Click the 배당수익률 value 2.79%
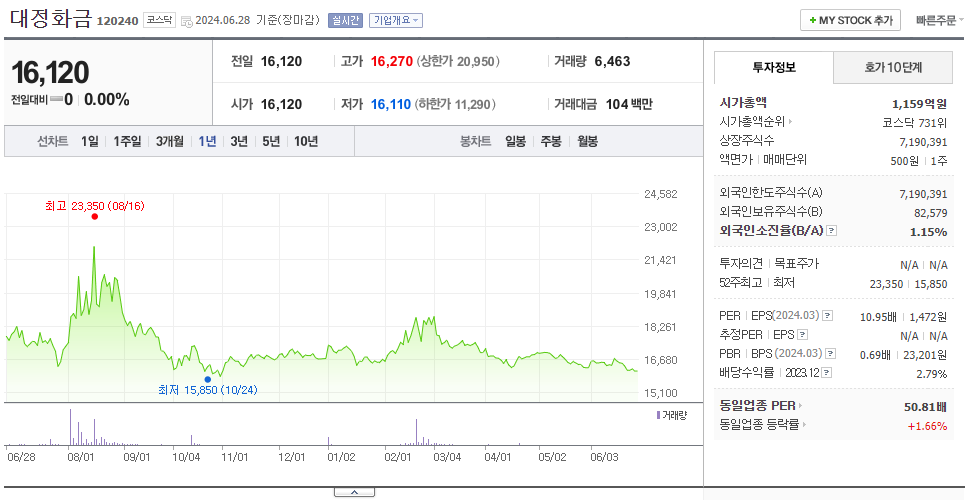The width and height of the screenshot is (968, 500). point(932,374)
